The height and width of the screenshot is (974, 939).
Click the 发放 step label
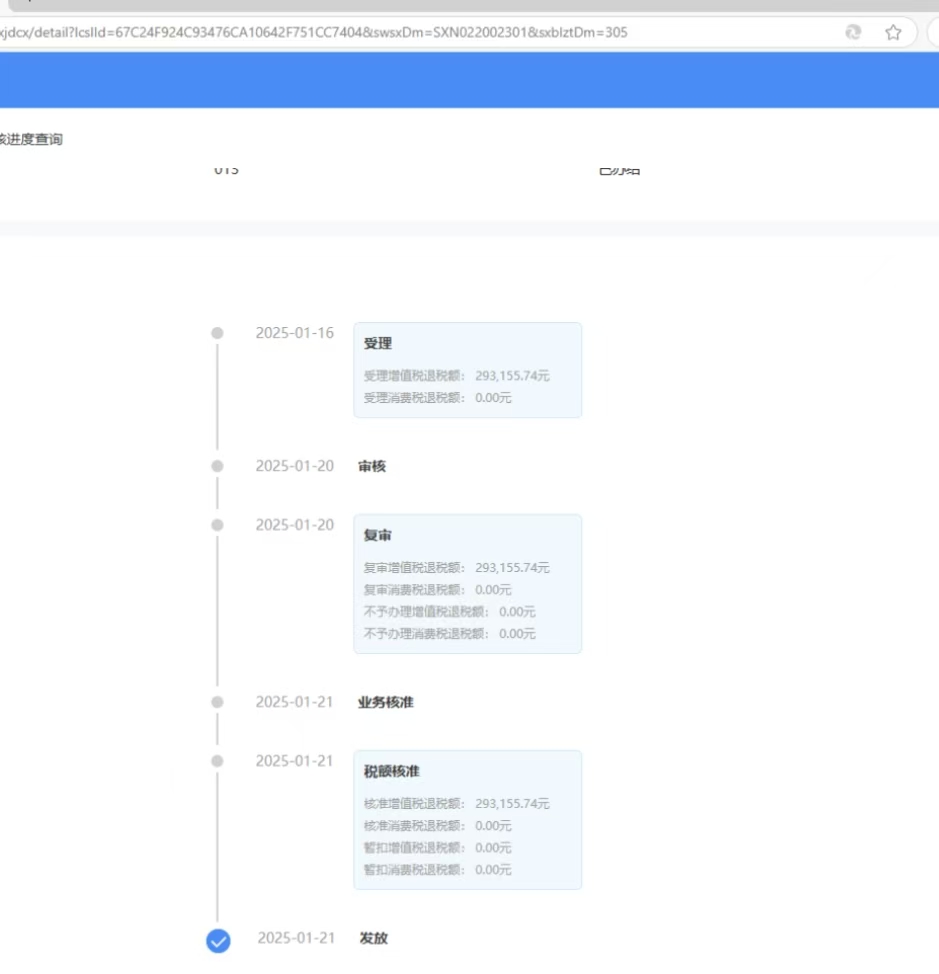click(374, 938)
